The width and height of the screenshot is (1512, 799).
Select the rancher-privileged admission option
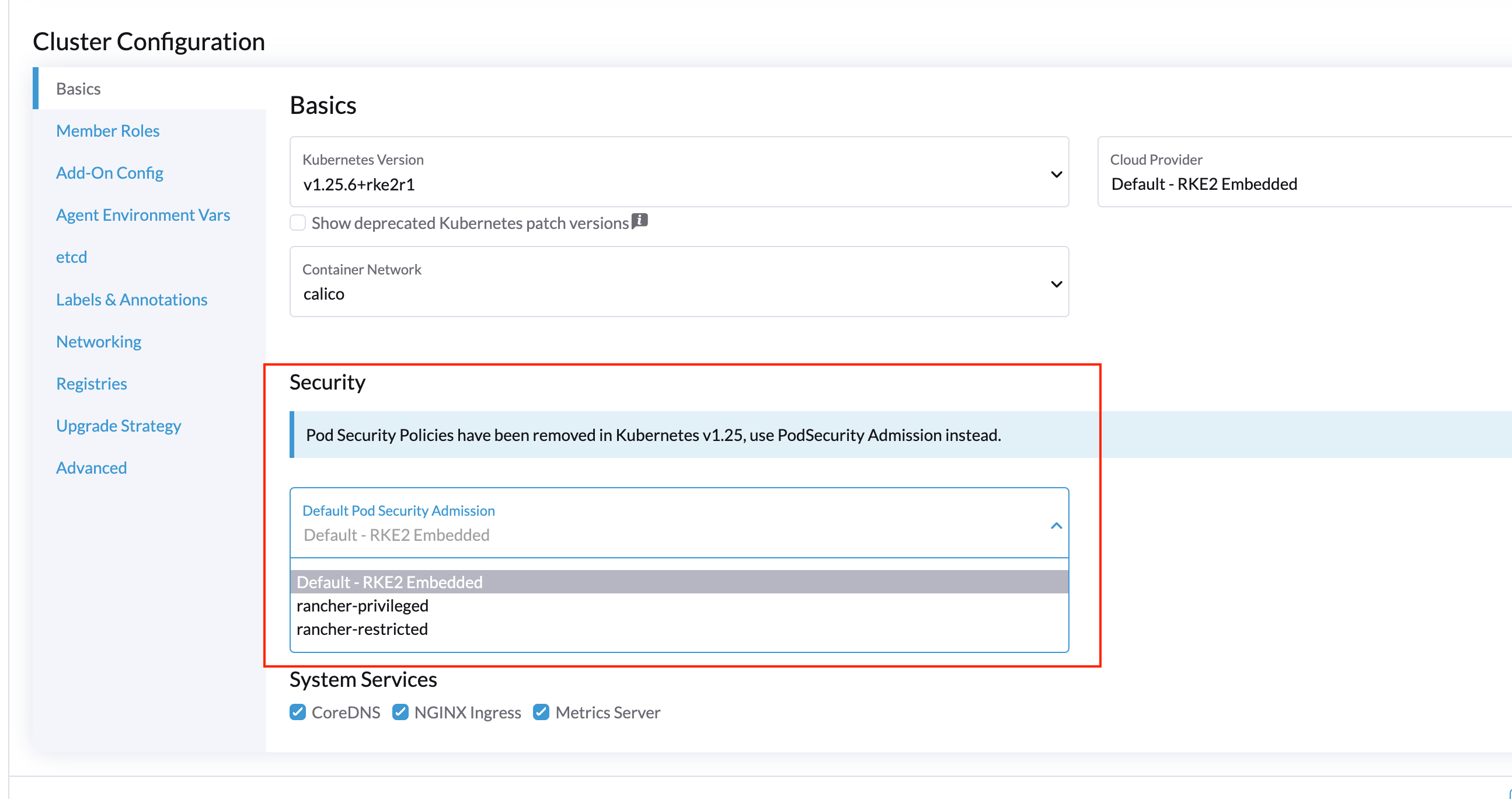coord(362,605)
